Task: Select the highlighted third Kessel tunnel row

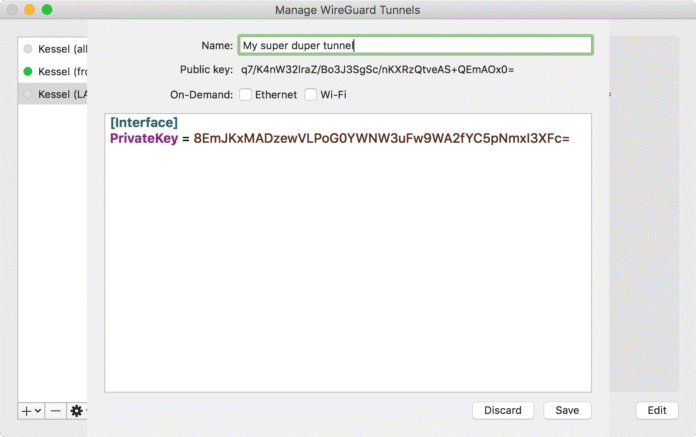Action: [62, 93]
